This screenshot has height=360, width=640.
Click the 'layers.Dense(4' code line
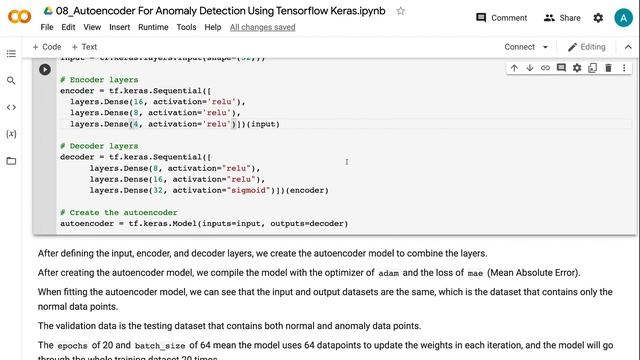coord(175,124)
